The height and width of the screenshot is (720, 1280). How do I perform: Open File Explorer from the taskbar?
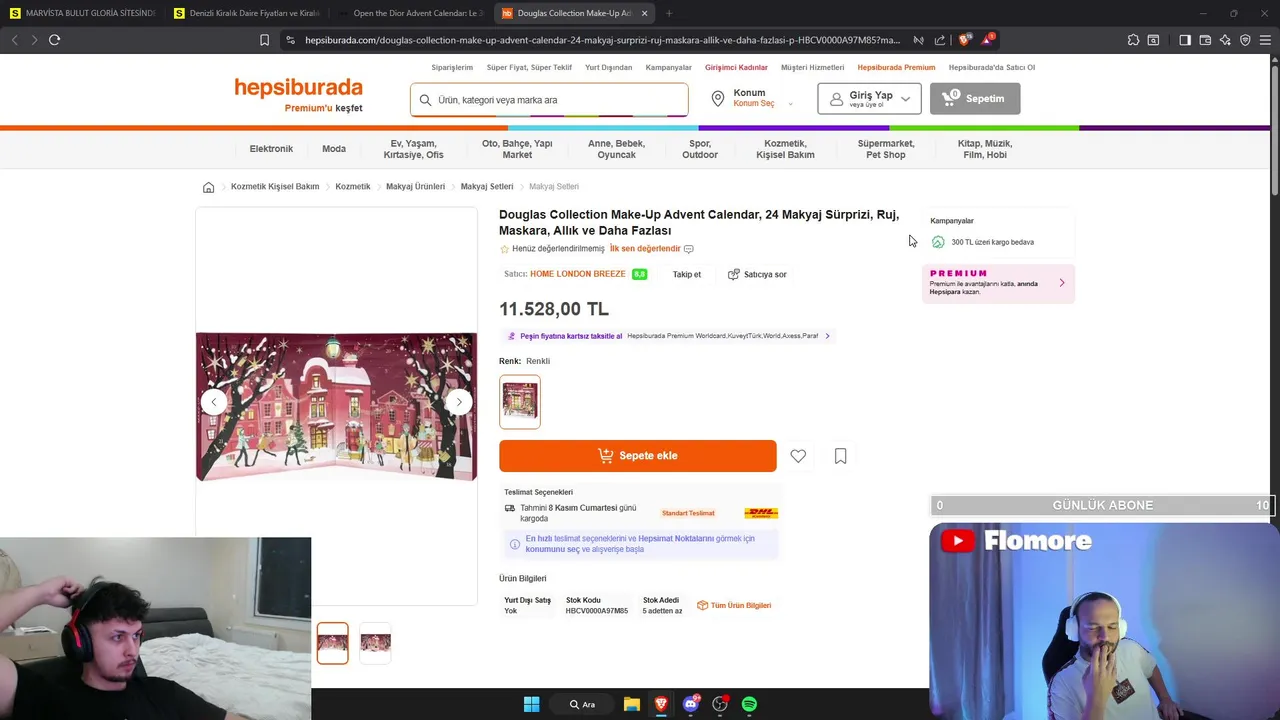pyautogui.click(x=632, y=704)
